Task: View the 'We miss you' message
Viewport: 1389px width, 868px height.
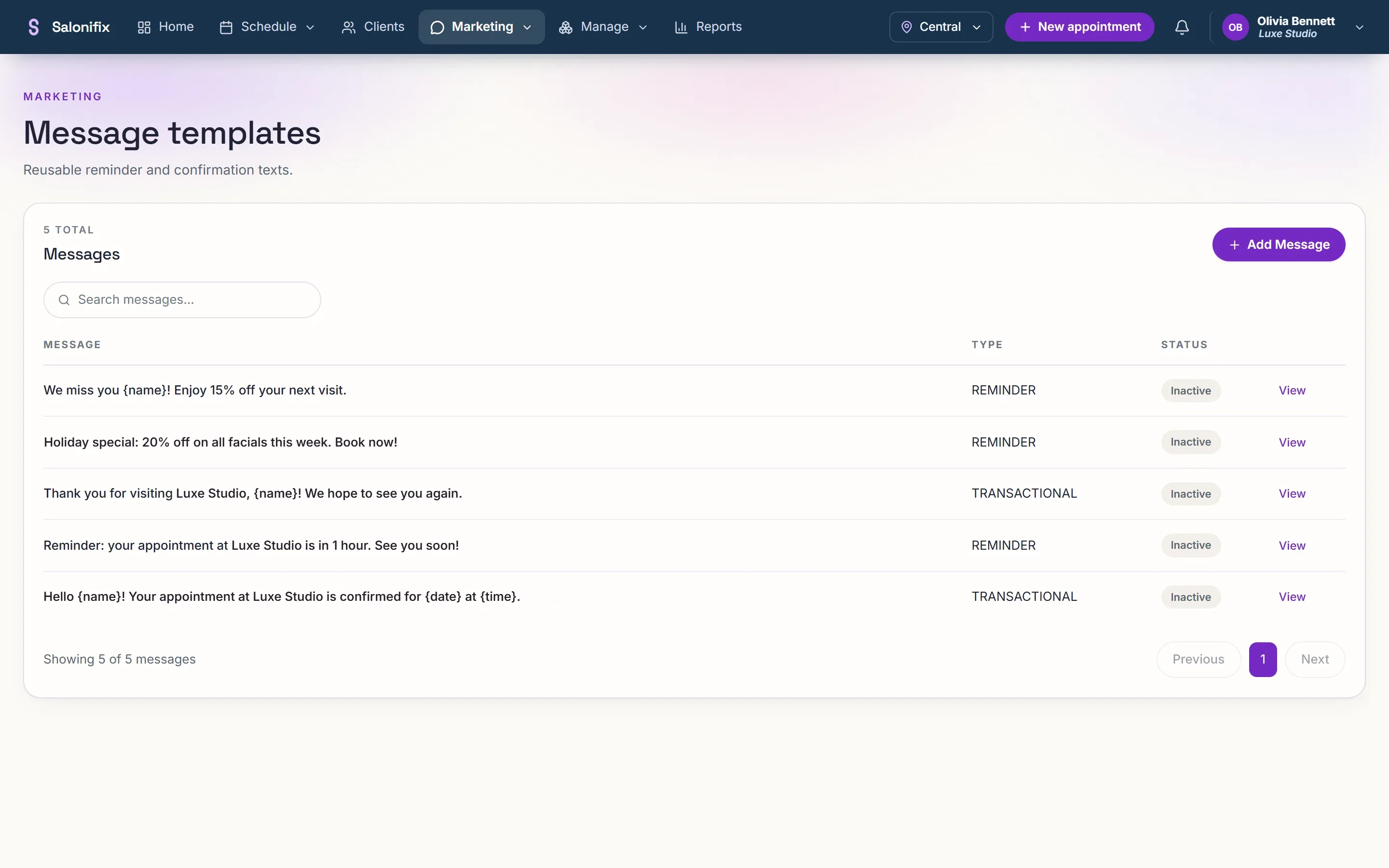Action: pyautogui.click(x=1292, y=391)
